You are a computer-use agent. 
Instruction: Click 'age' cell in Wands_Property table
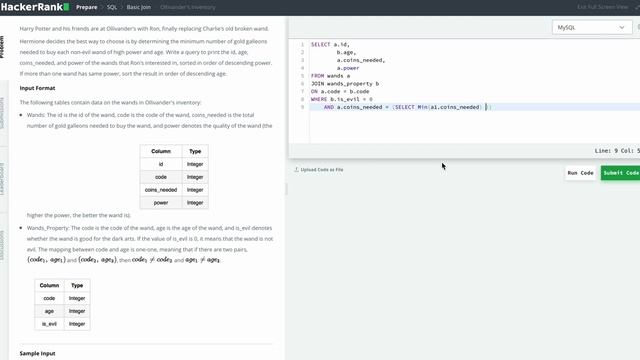coord(49,311)
